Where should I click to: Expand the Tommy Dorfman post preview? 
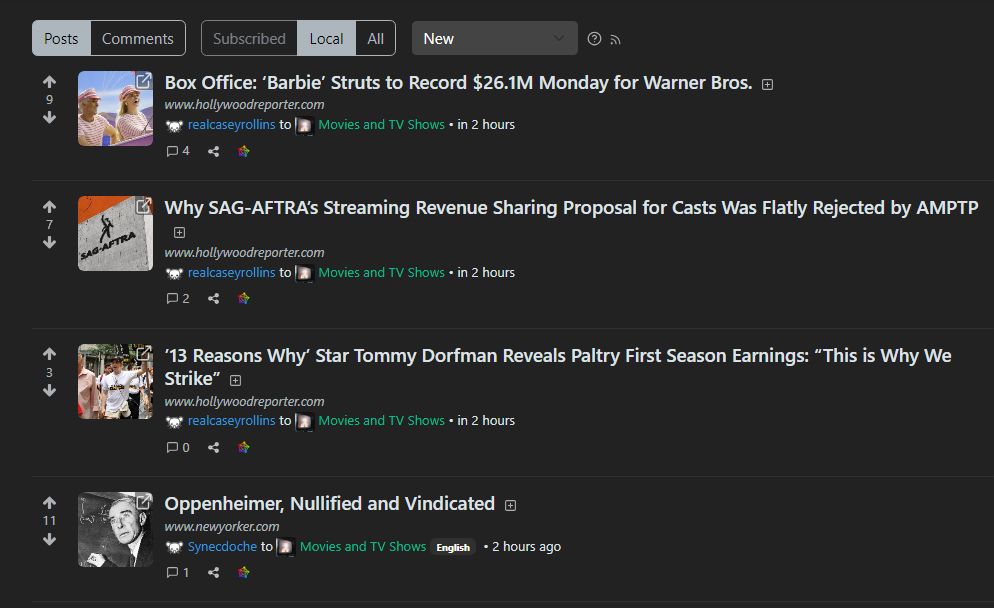[235, 380]
